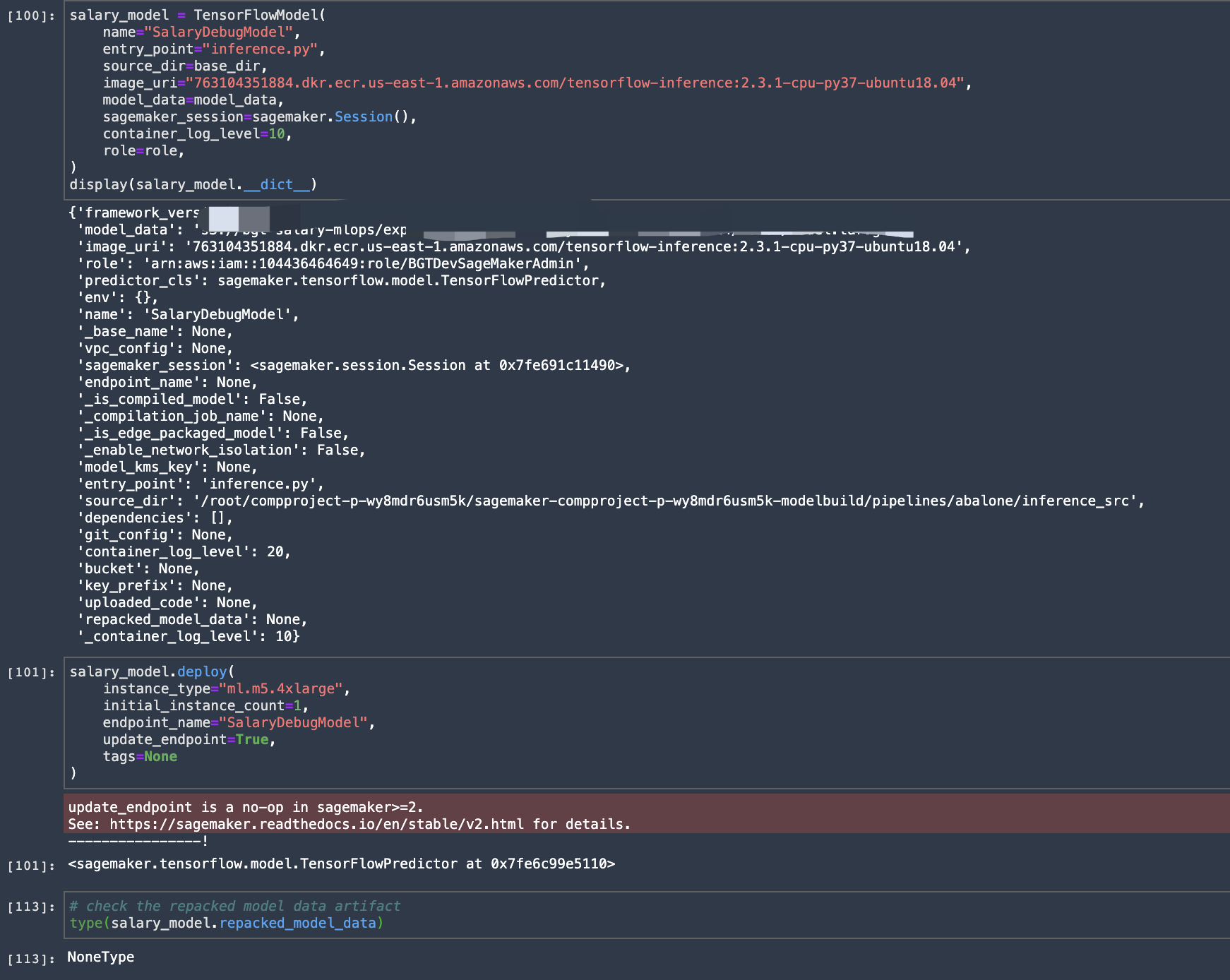Image resolution: width=1230 pixels, height=980 pixels.
Task: Click the source_dir=base_dir line
Action: coord(185,66)
